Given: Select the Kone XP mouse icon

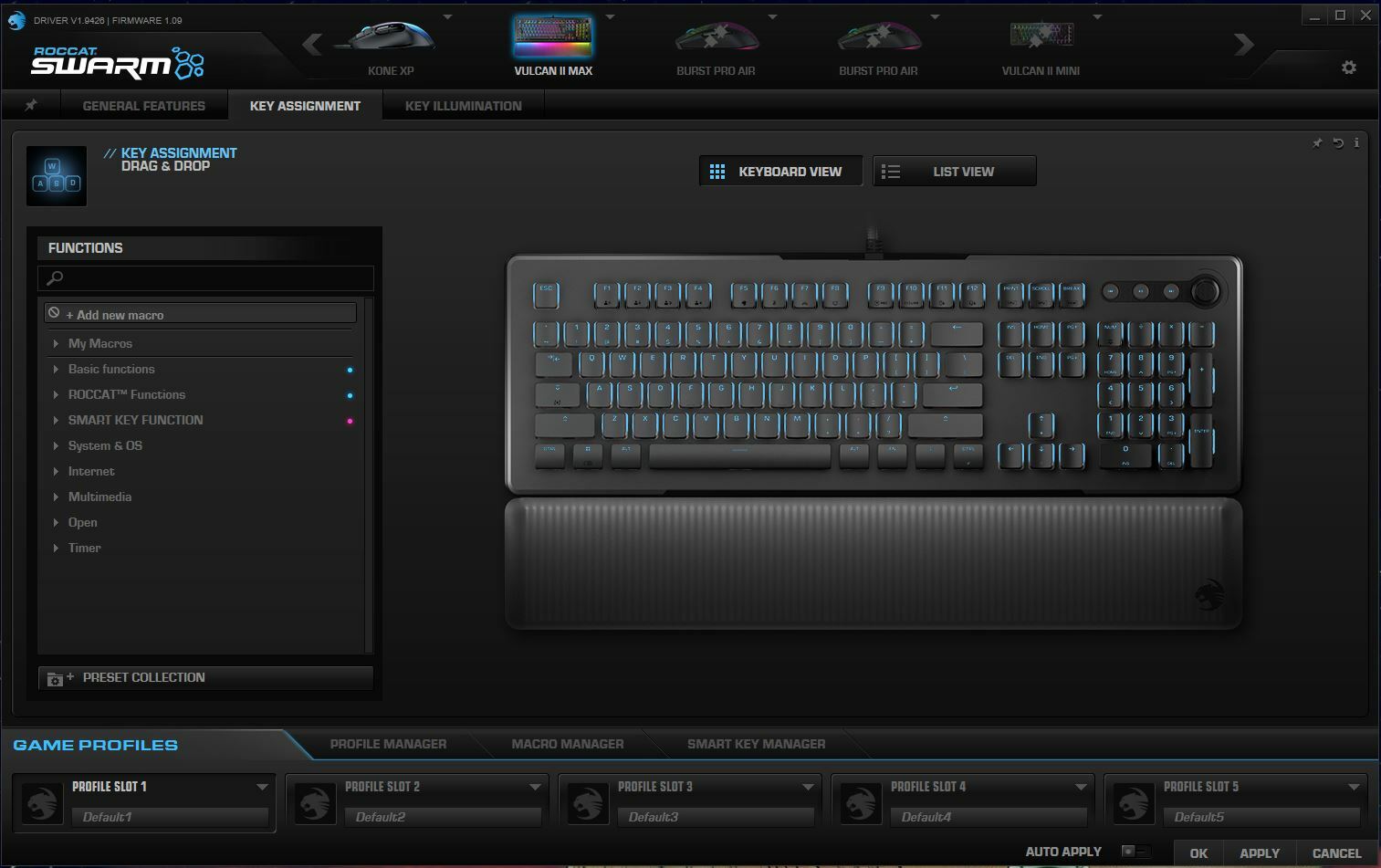Looking at the screenshot, I should point(391,38).
